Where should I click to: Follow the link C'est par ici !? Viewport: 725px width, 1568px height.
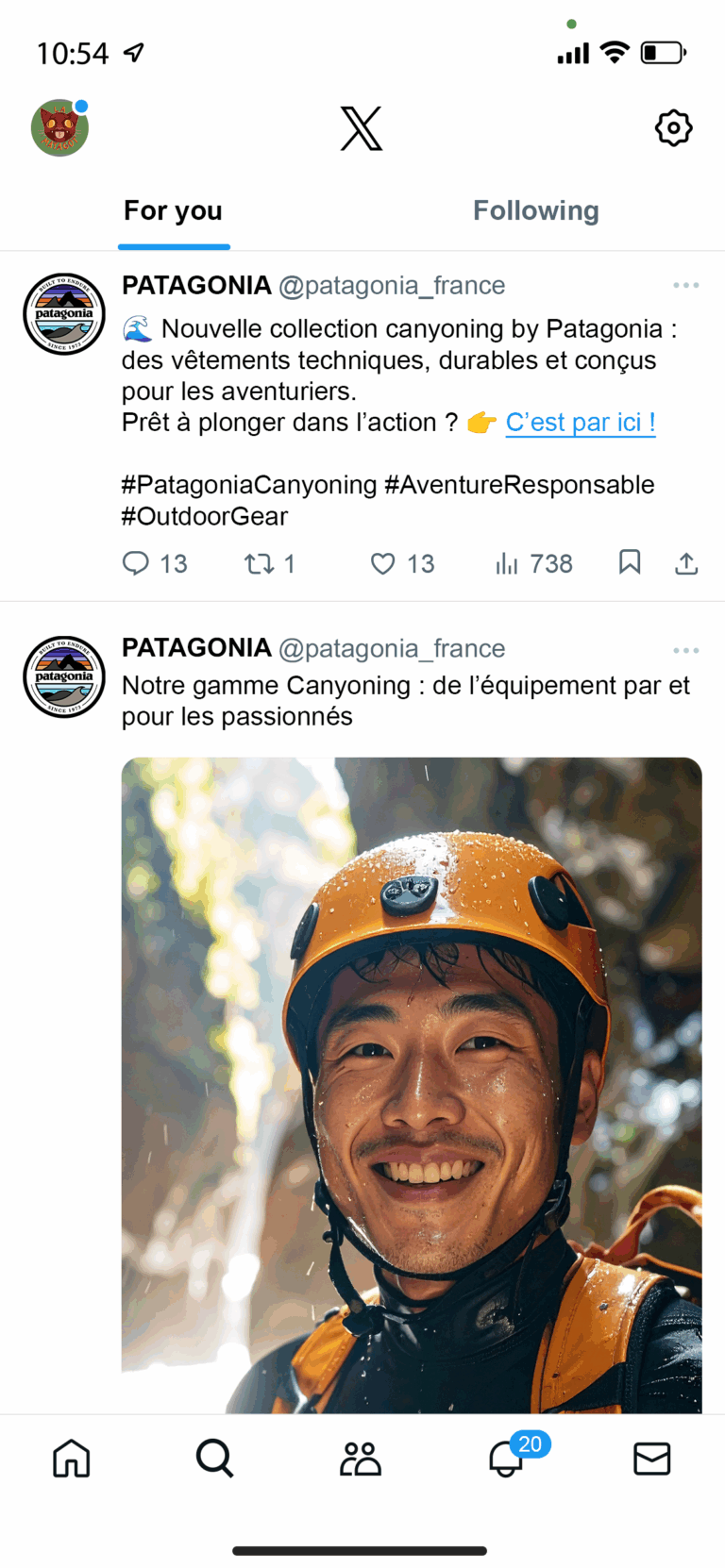[x=580, y=423]
